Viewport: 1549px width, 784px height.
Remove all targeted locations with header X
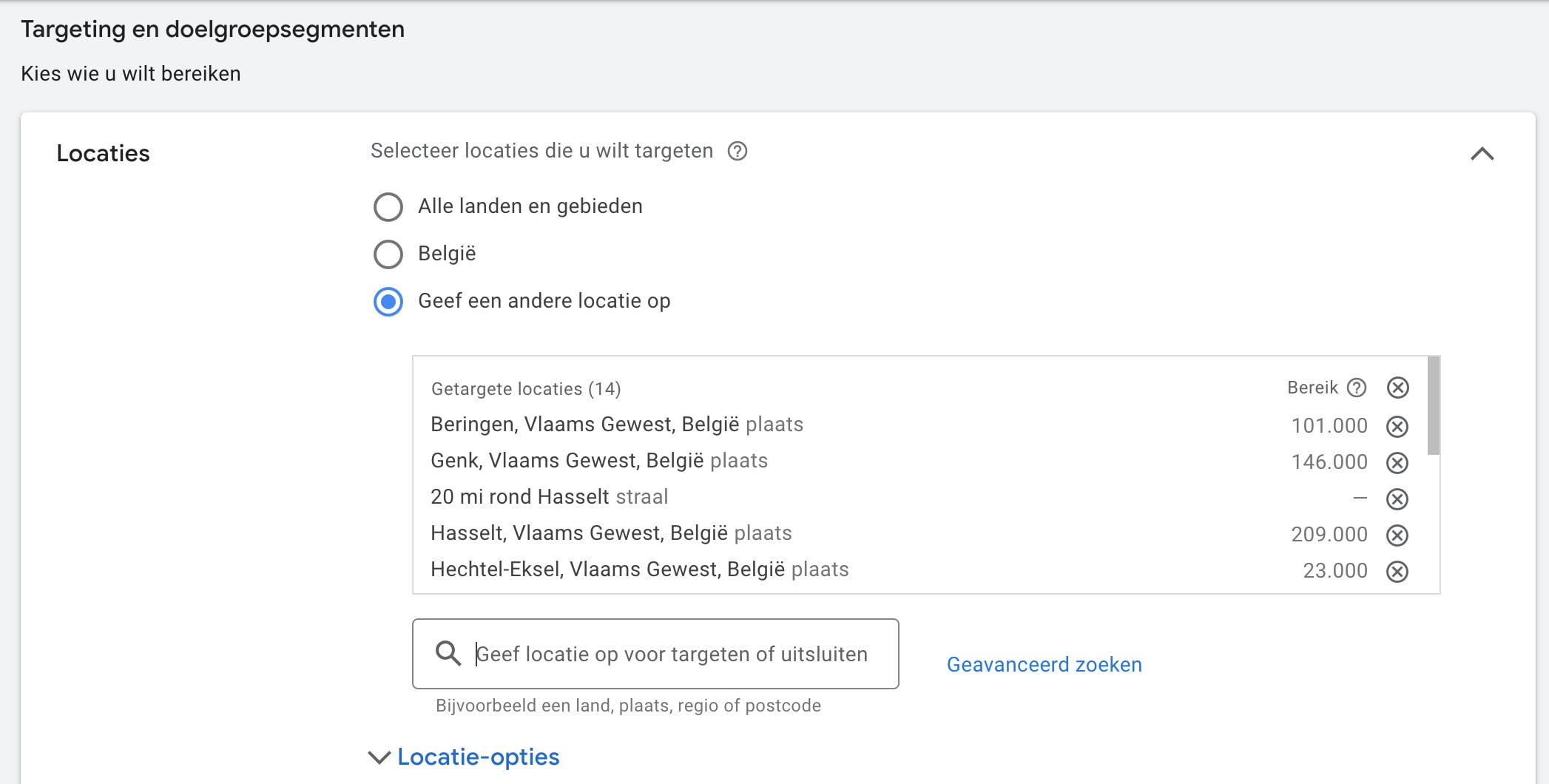click(1397, 388)
